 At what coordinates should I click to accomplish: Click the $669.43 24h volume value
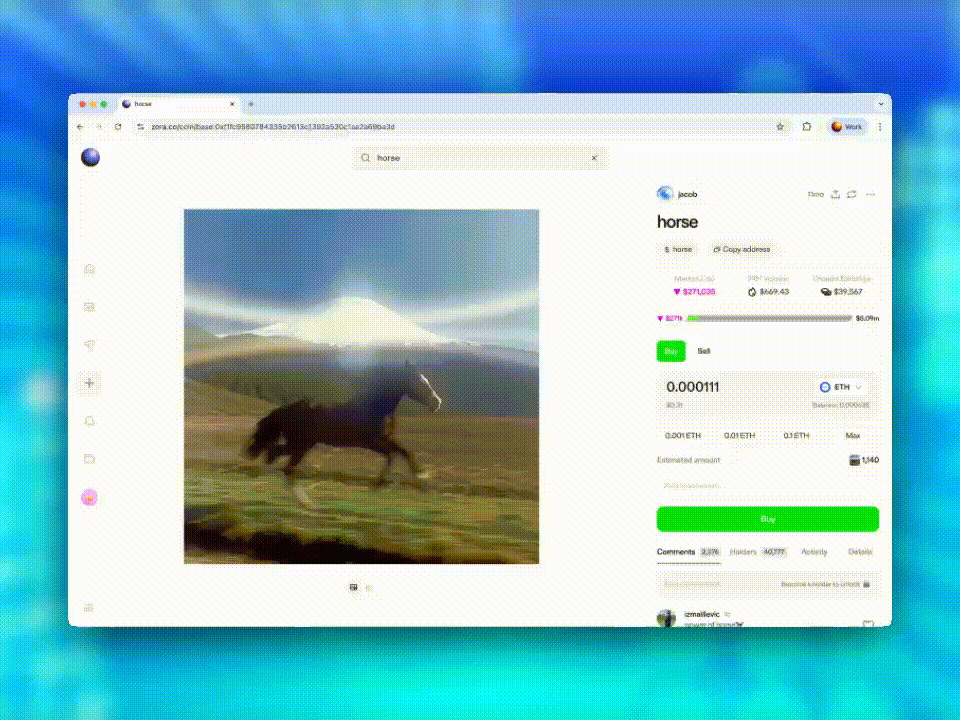click(x=768, y=291)
